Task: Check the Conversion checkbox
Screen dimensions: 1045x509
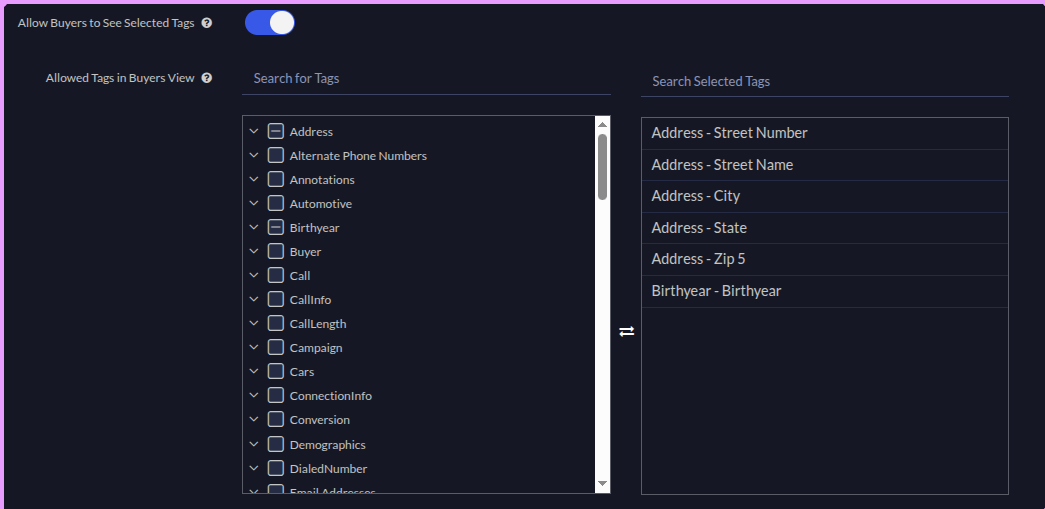Action: pos(276,419)
